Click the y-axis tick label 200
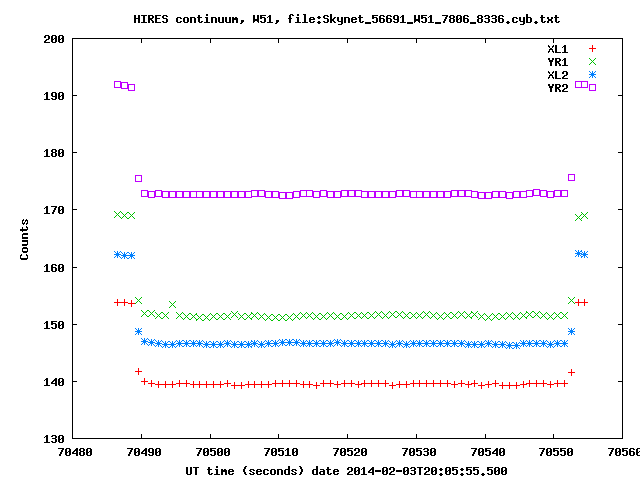 (54, 39)
